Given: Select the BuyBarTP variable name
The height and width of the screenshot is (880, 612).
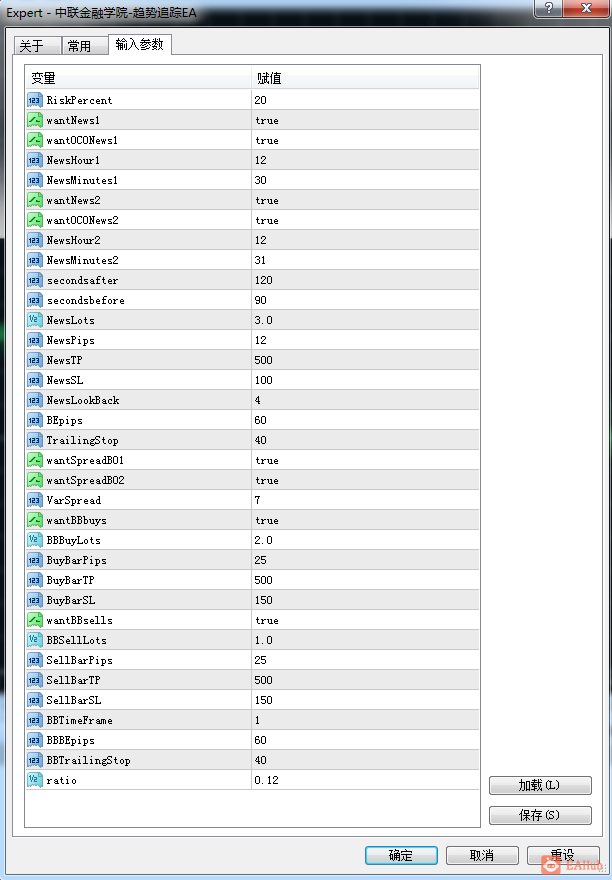Looking at the screenshot, I should (70, 580).
